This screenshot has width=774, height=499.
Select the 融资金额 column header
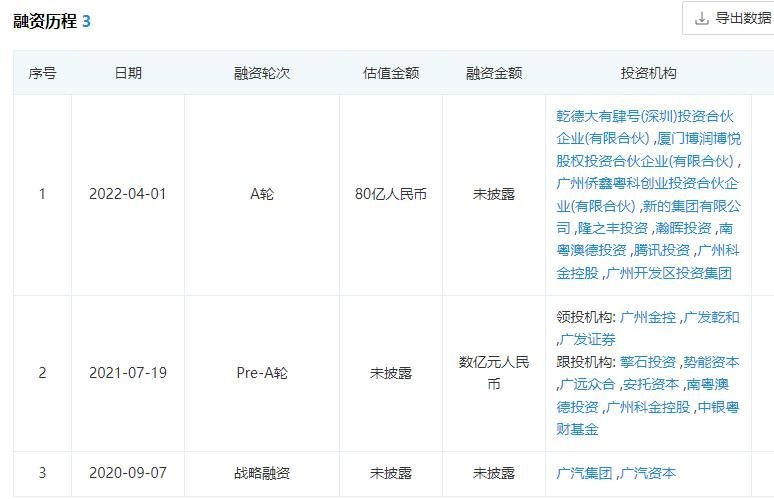pyautogui.click(x=494, y=73)
